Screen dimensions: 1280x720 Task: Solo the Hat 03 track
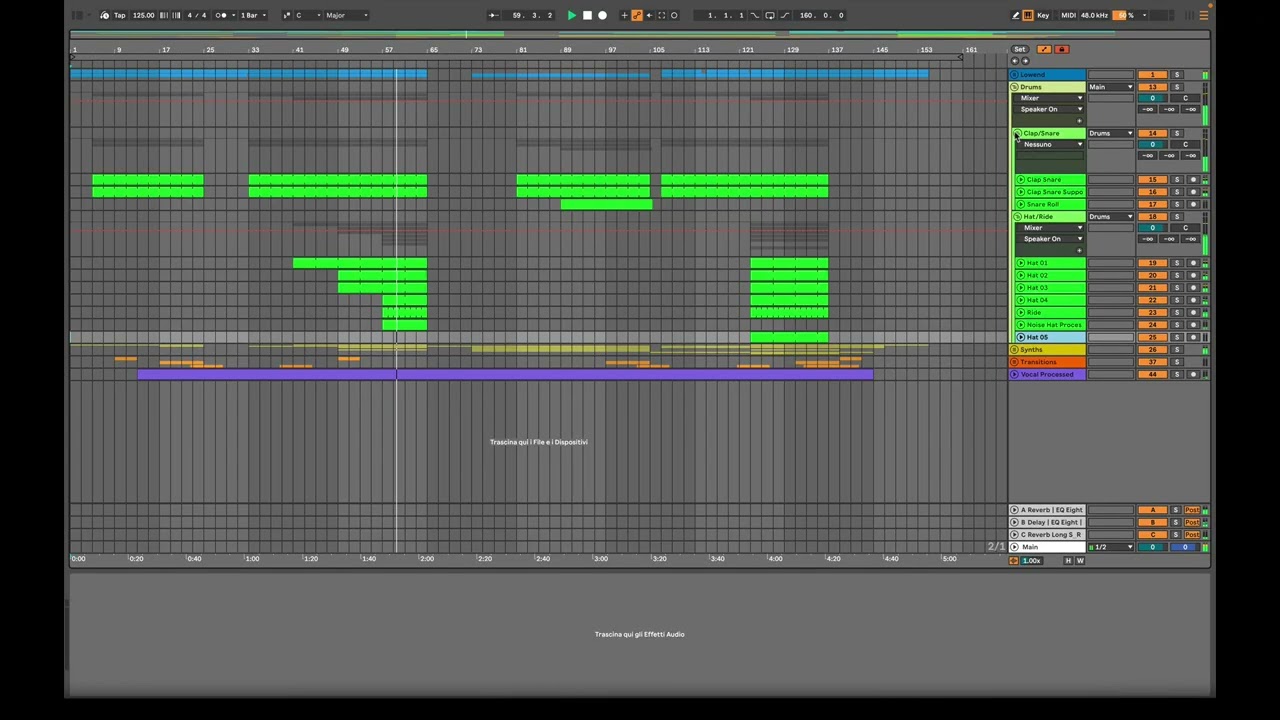click(x=1177, y=287)
